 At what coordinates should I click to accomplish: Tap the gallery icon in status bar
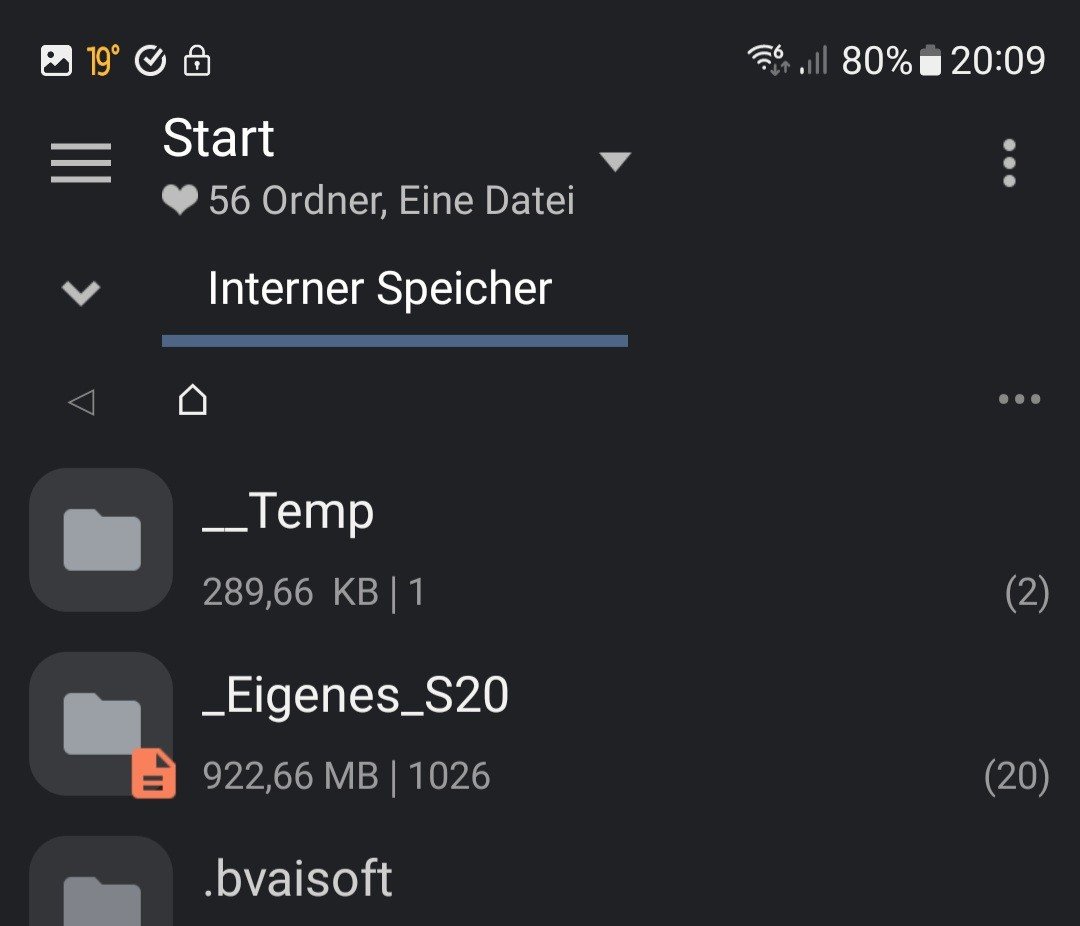56,62
